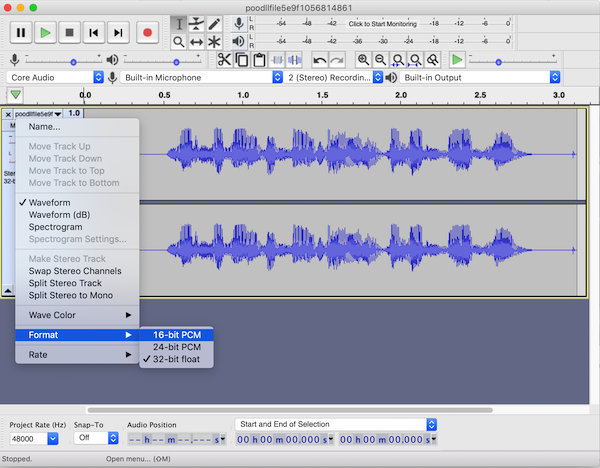Paste with the clipboard icon
Image resolution: width=600 pixels, height=468 pixels.
coord(259,60)
